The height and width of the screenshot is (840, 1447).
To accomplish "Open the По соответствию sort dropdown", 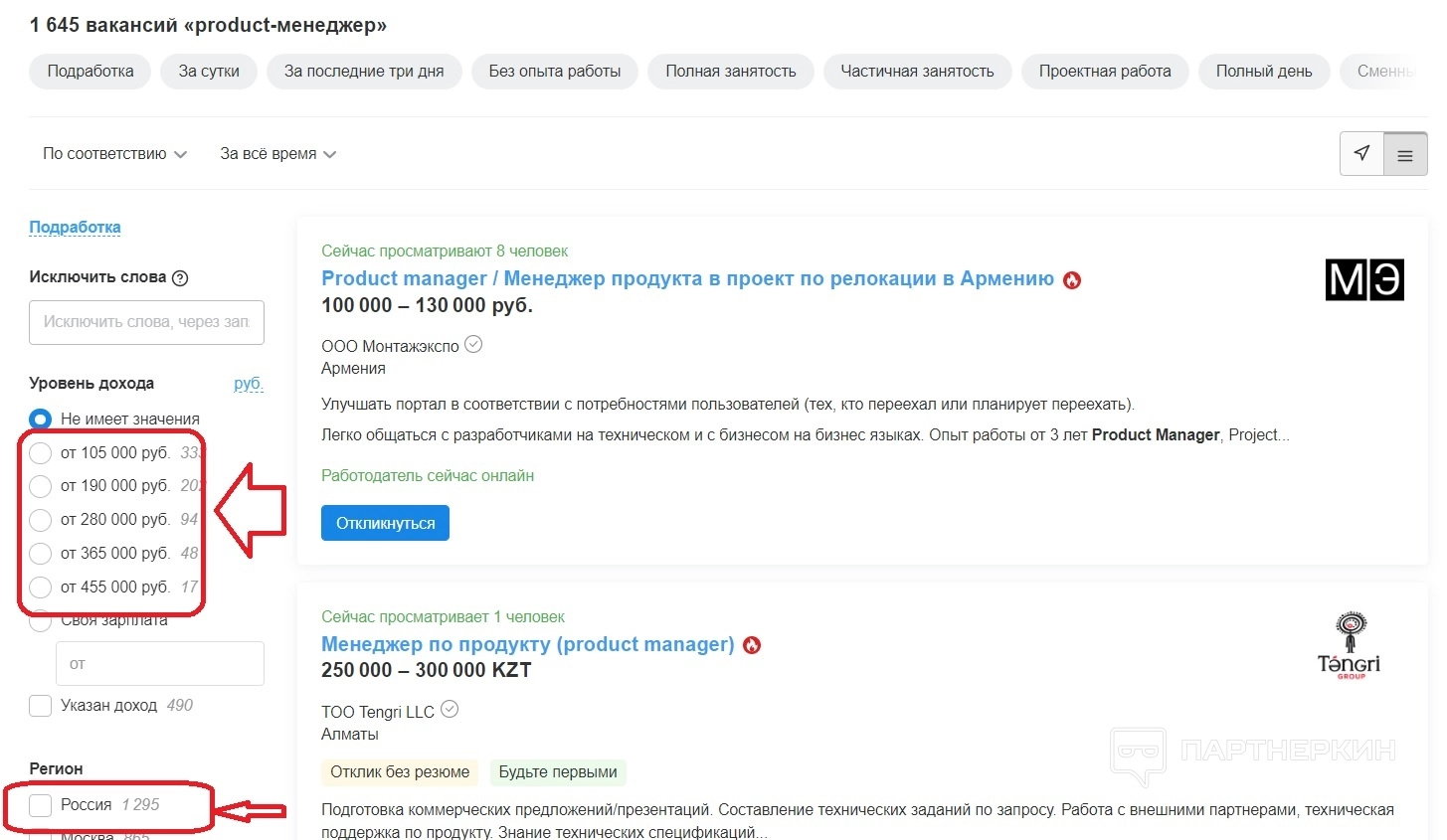I will (114, 154).
